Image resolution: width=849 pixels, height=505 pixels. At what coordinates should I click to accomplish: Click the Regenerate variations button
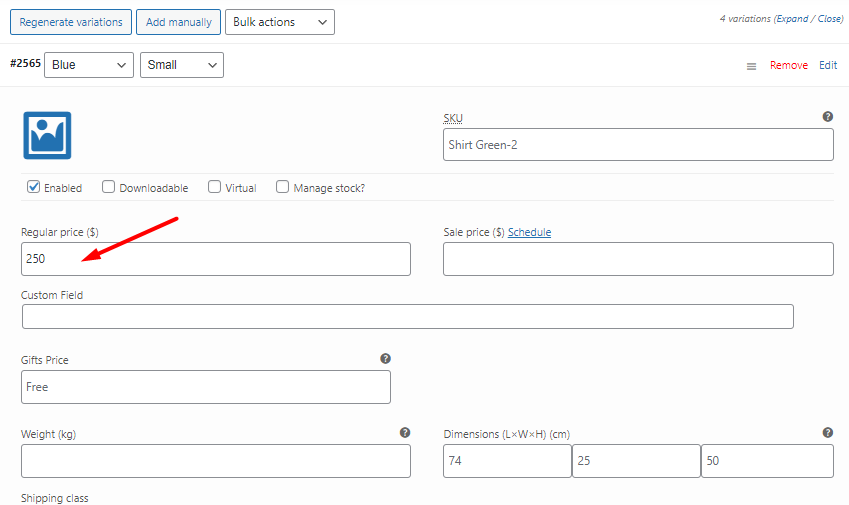coord(71,22)
